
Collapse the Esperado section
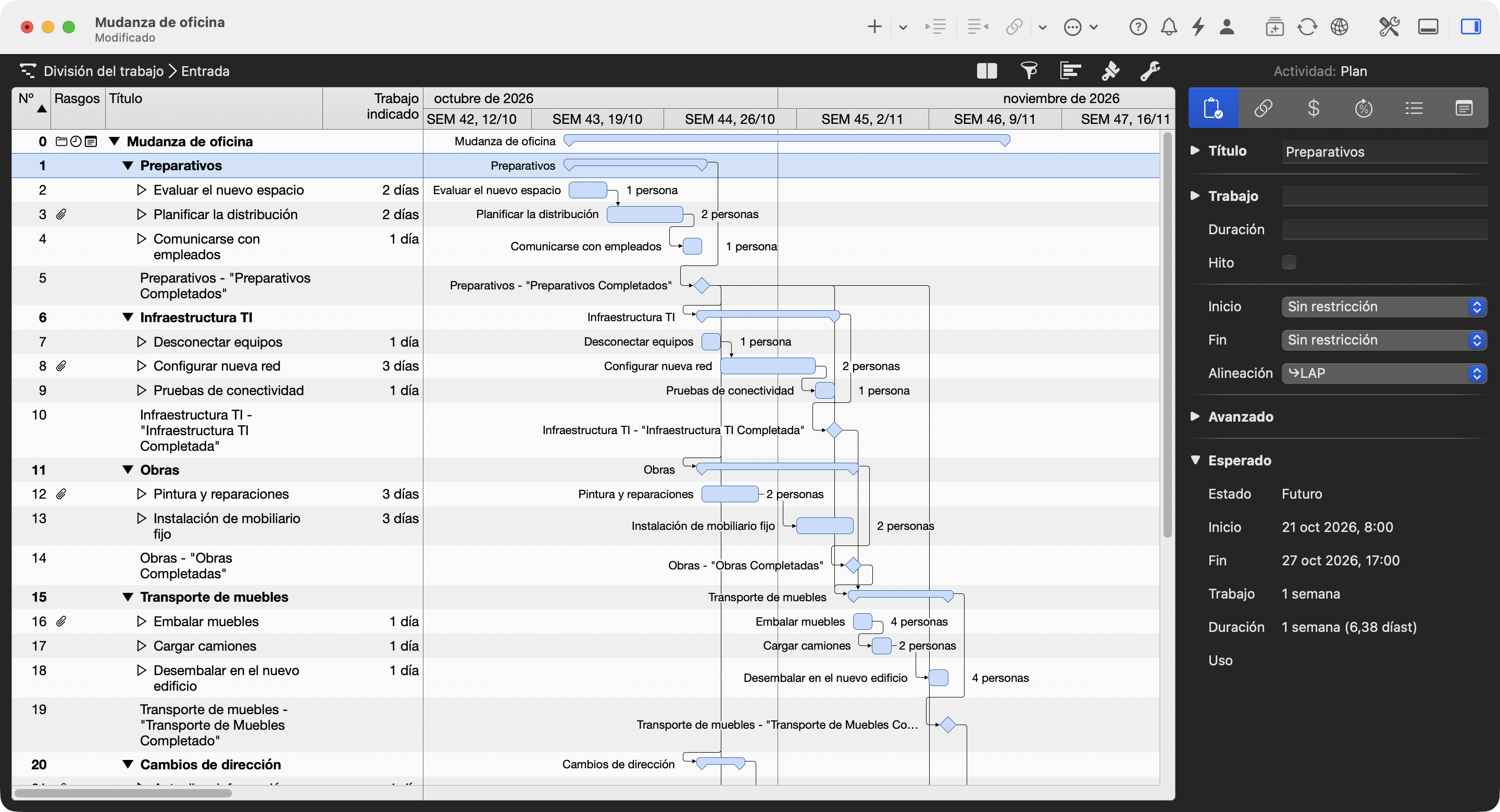(1195, 460)
